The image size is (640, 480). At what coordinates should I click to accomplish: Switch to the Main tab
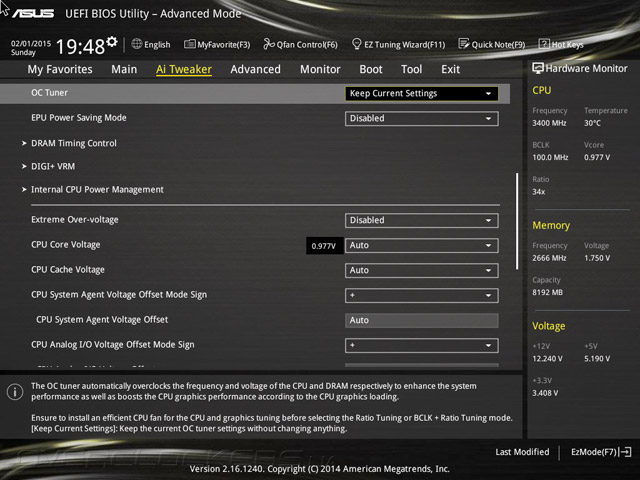pyautogui.click(x=124, y=69)
